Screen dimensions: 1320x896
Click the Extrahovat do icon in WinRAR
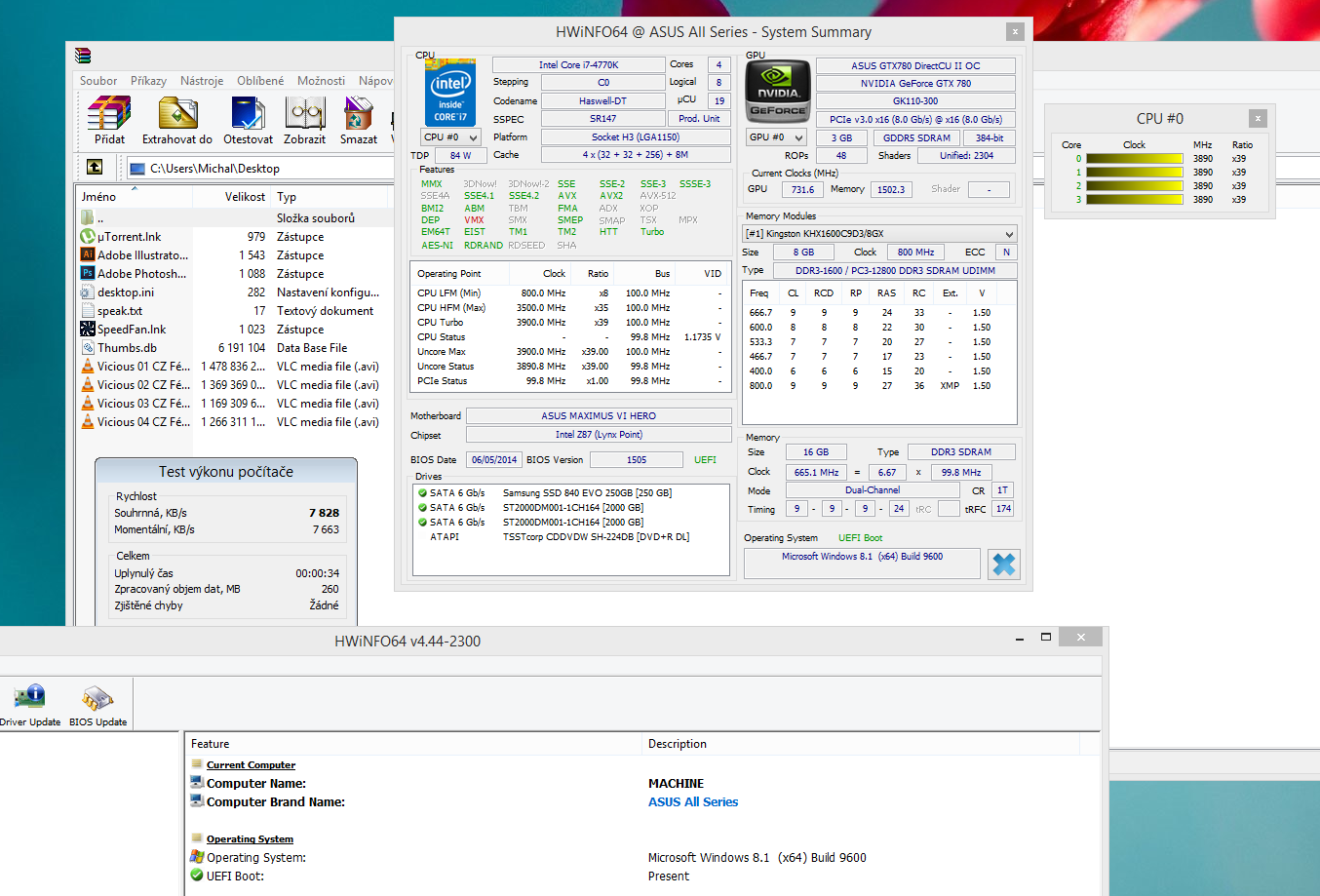[177, 113]
